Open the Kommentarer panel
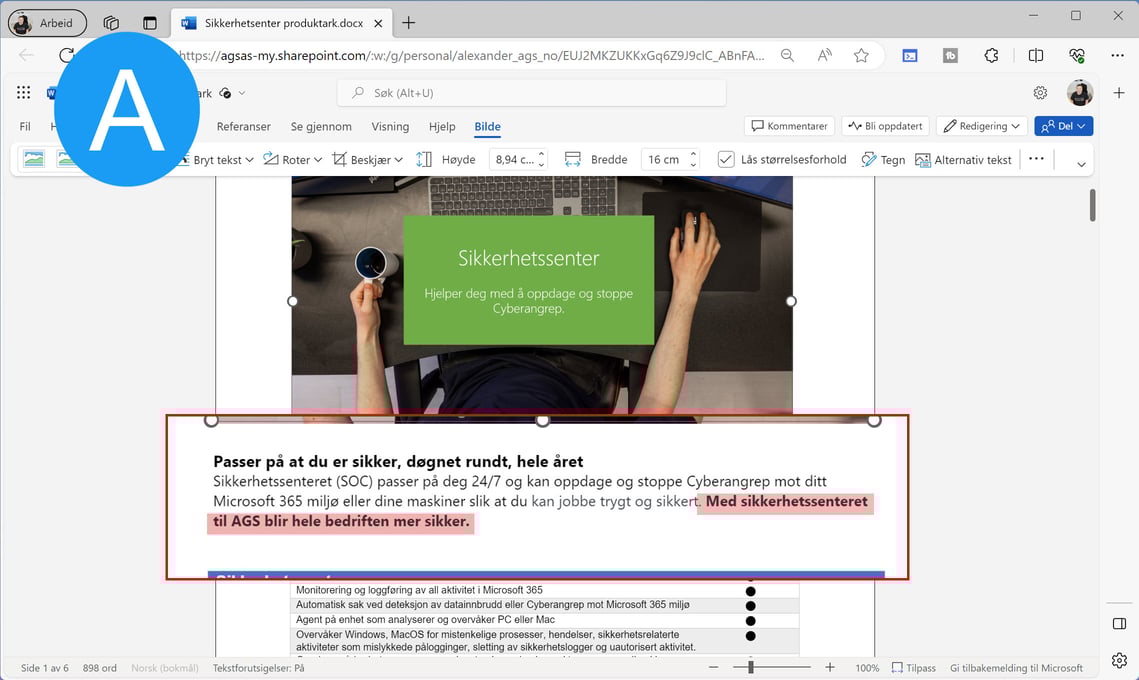 [789, 126]
